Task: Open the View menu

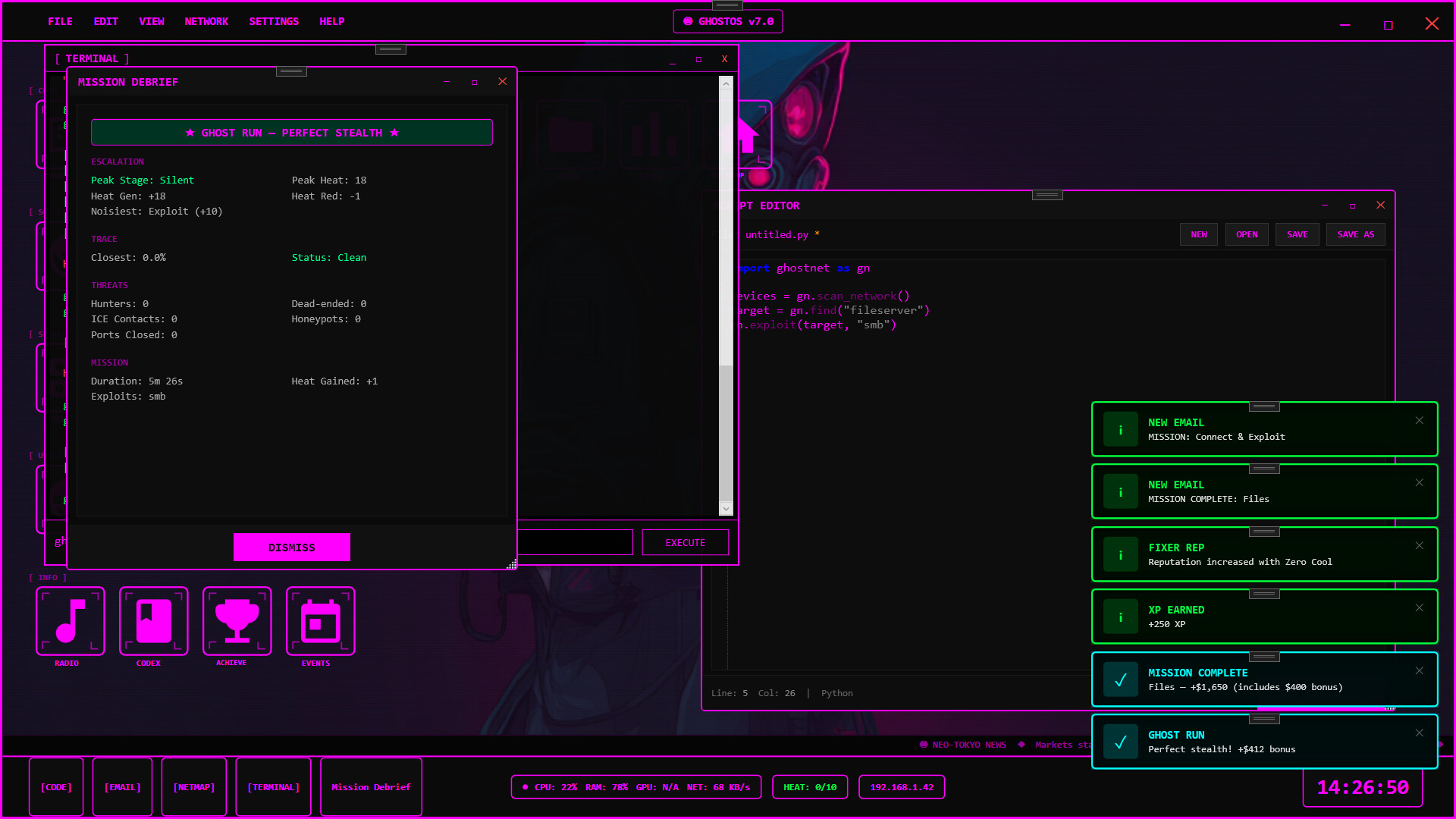Action: pyautogui.click(x=151, y=21)
